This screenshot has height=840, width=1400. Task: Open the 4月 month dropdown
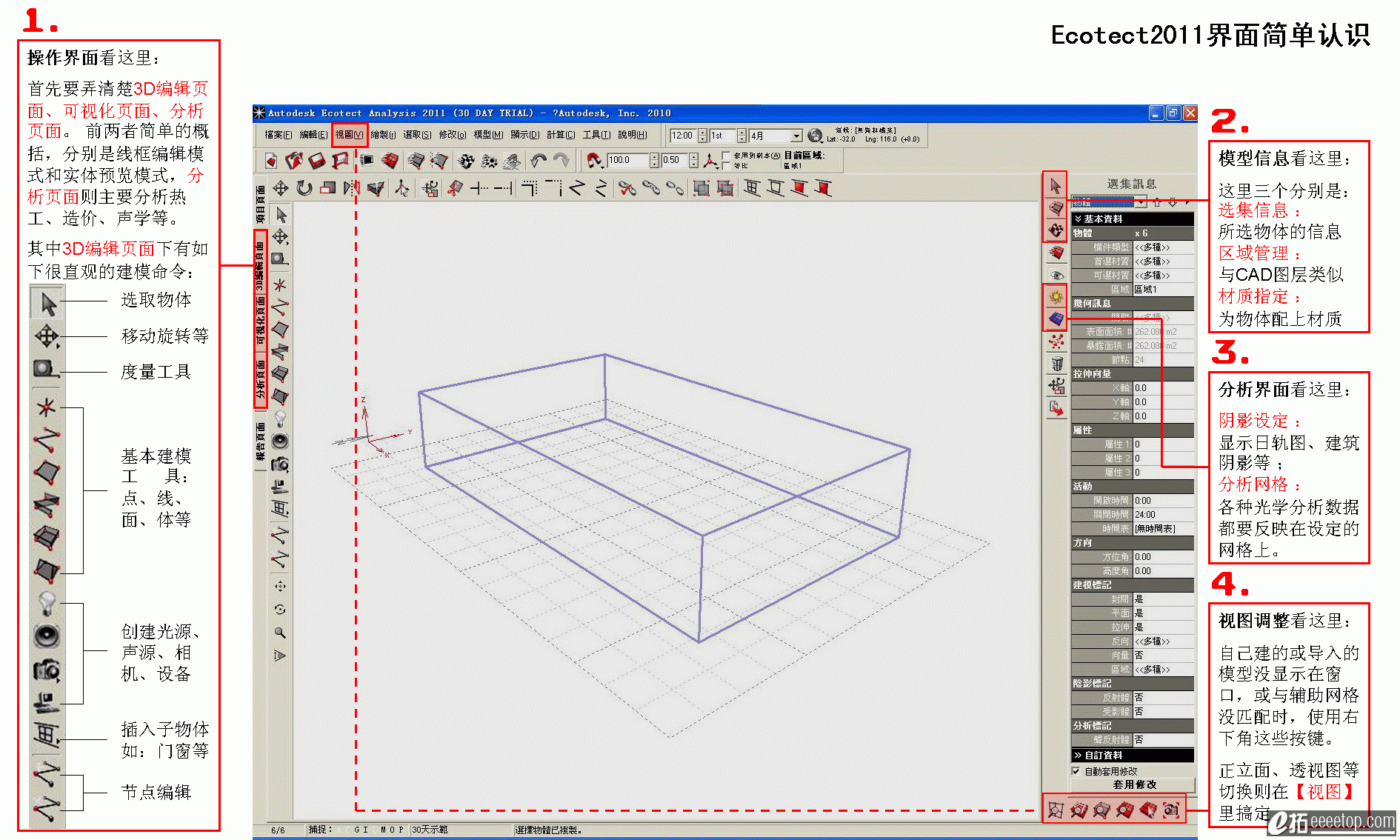[796, 136]
